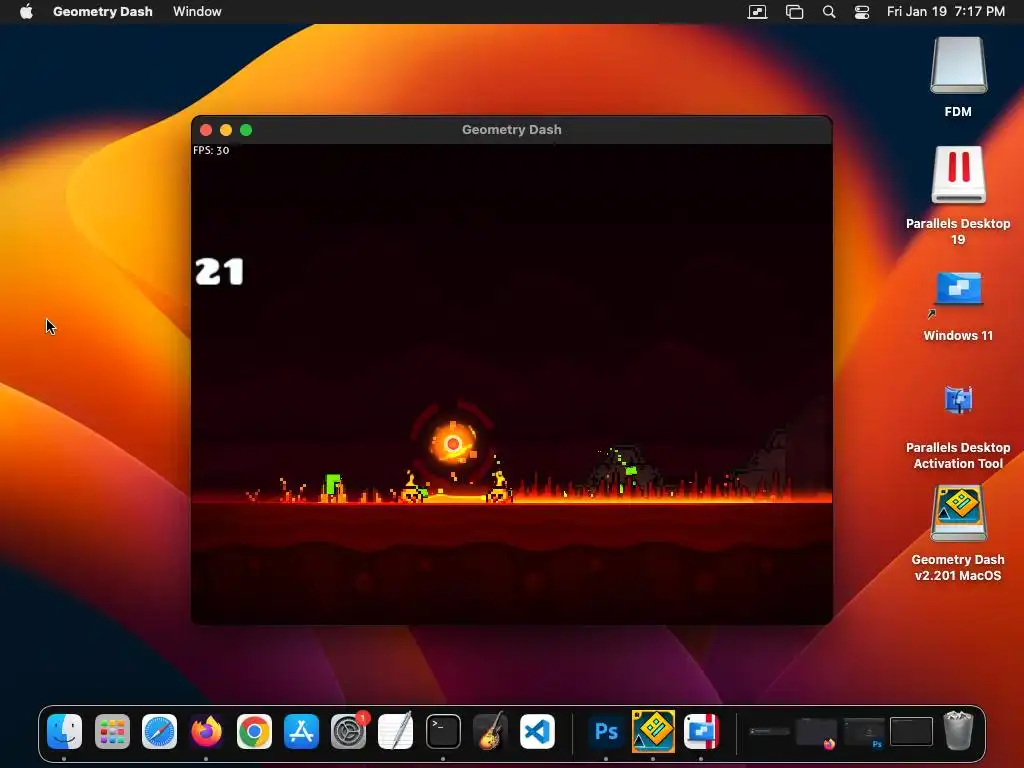
Task: Open the Apple menu
Action: [26, 11]
